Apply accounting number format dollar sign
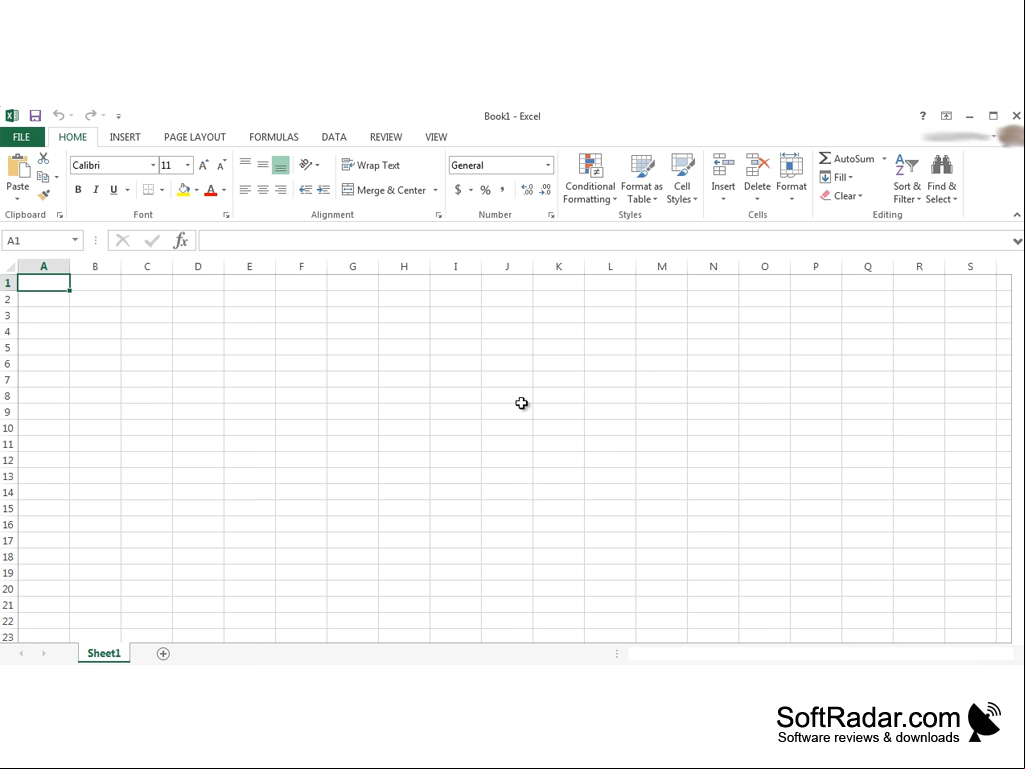Viewport: 1025px width, 769px height. (x=458, y=190)
